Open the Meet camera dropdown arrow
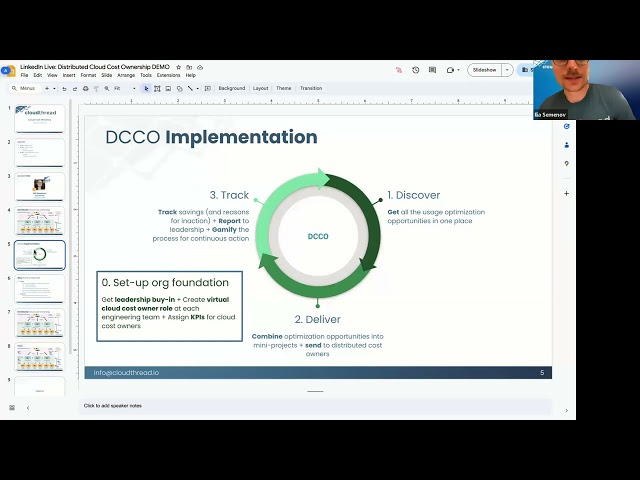The image size is (640, 480). (458, 70)
